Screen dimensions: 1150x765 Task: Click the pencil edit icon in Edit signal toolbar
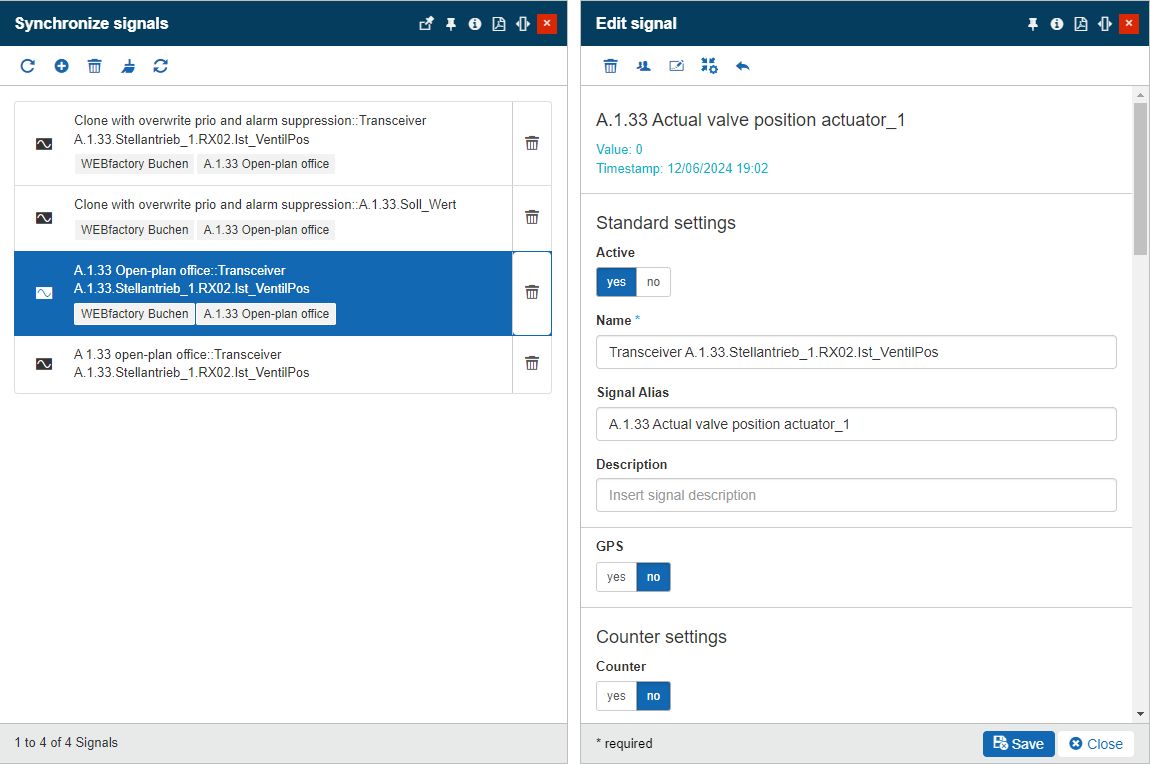pyautogui.click(x=676, y=66)
